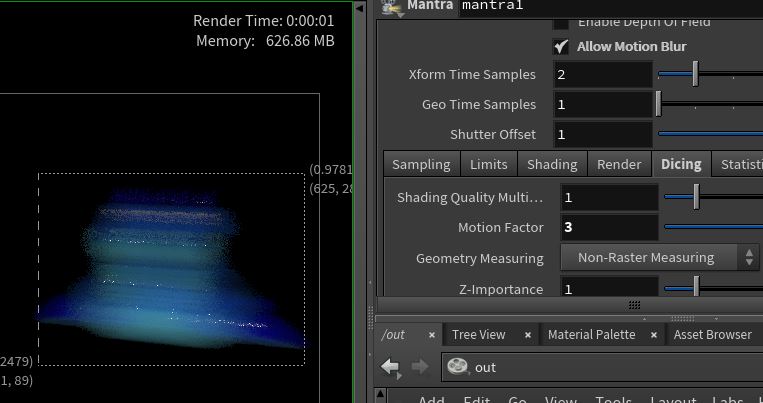Image resolution: width=763 pixels, height=403 pixels.
Task: Click the Xform Time Samples slider handle
Action: pyautogui.click(x=695, y=75)
